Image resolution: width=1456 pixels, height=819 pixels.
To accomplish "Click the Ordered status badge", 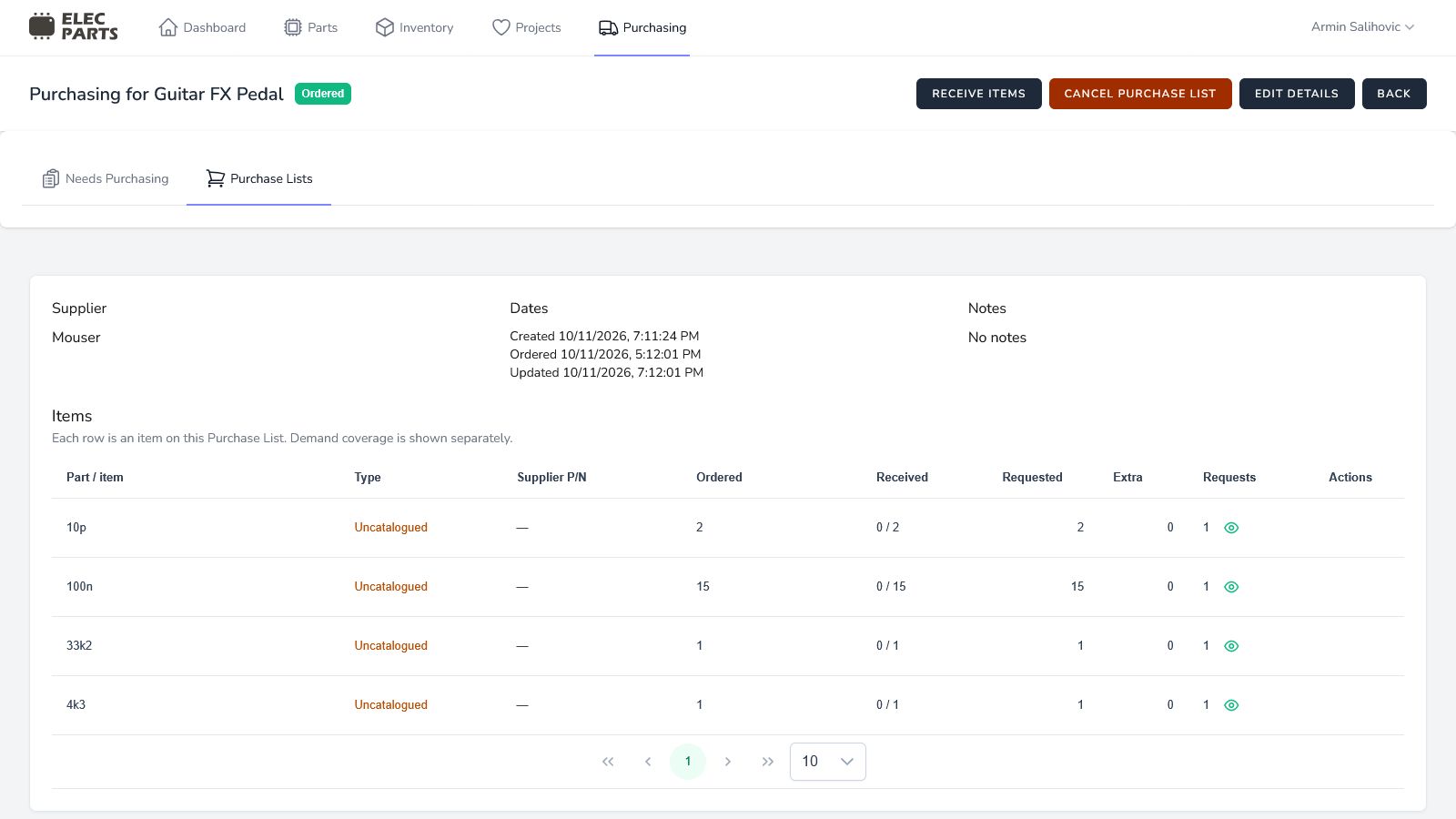I will (x=323, y=94).
